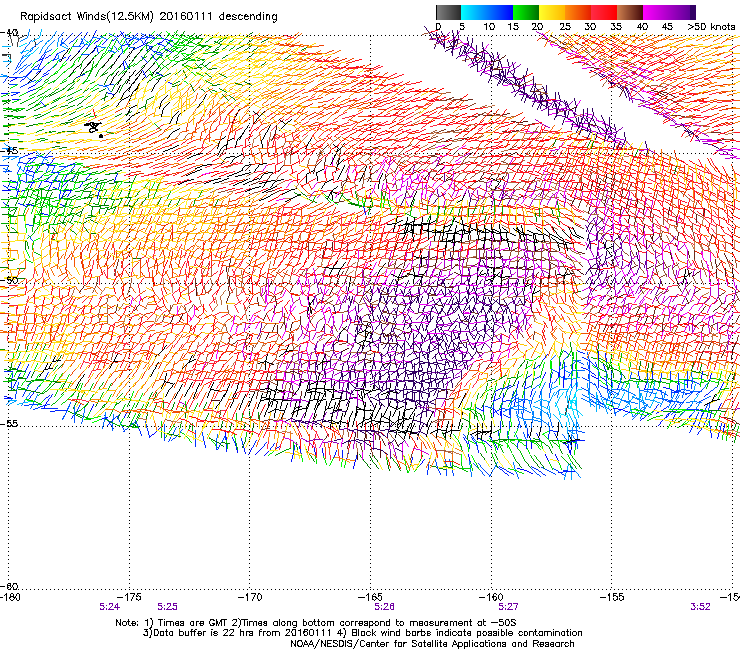Pick the red 30-35 knots legend color

point(604,12)
